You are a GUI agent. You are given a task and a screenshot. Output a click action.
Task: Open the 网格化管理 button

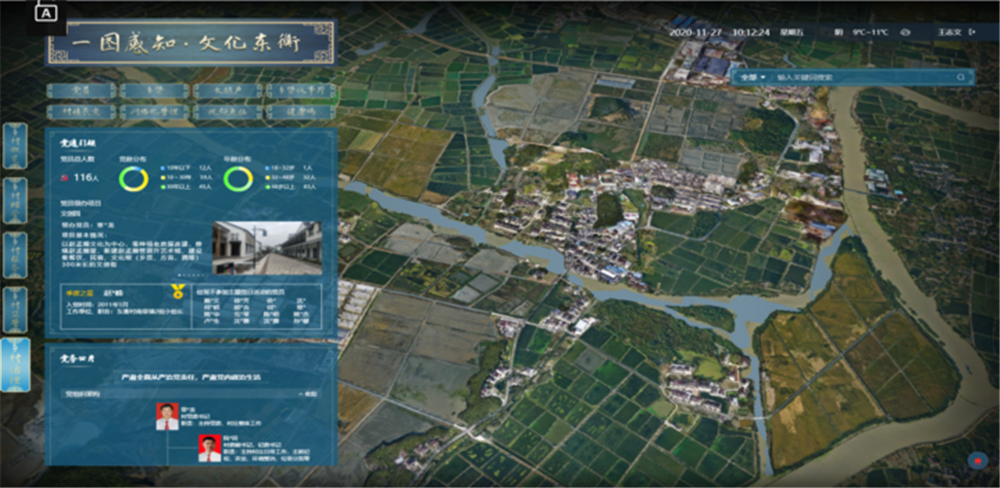pyautogui.click(x=154, y=112)
